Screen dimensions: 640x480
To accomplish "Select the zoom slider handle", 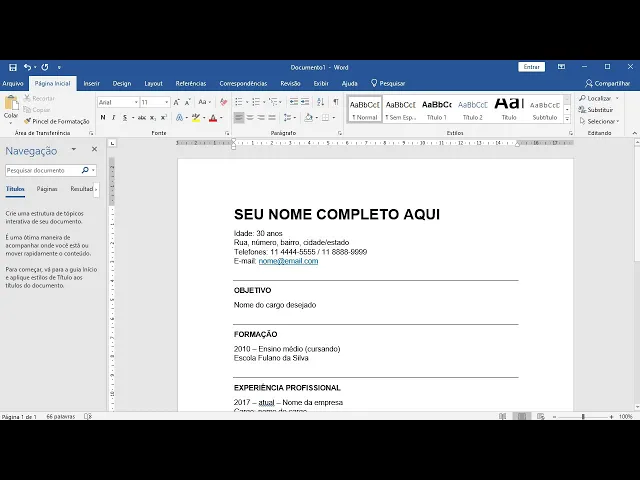I will pyautogui.click(x=583, y=416).
